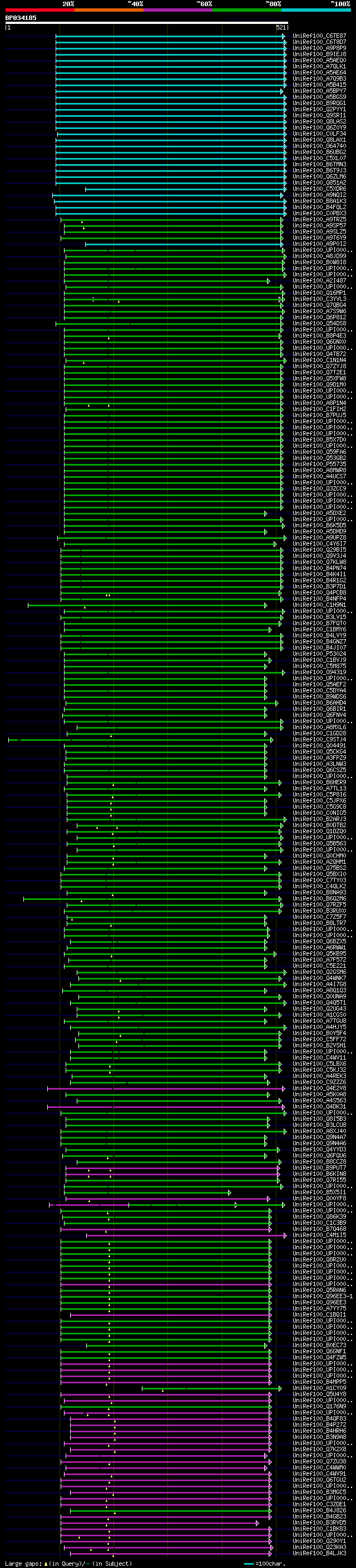
Task: Select the UniRef100_C0PBX3 label
Action: pyautogui.click(x=319, y=214)
